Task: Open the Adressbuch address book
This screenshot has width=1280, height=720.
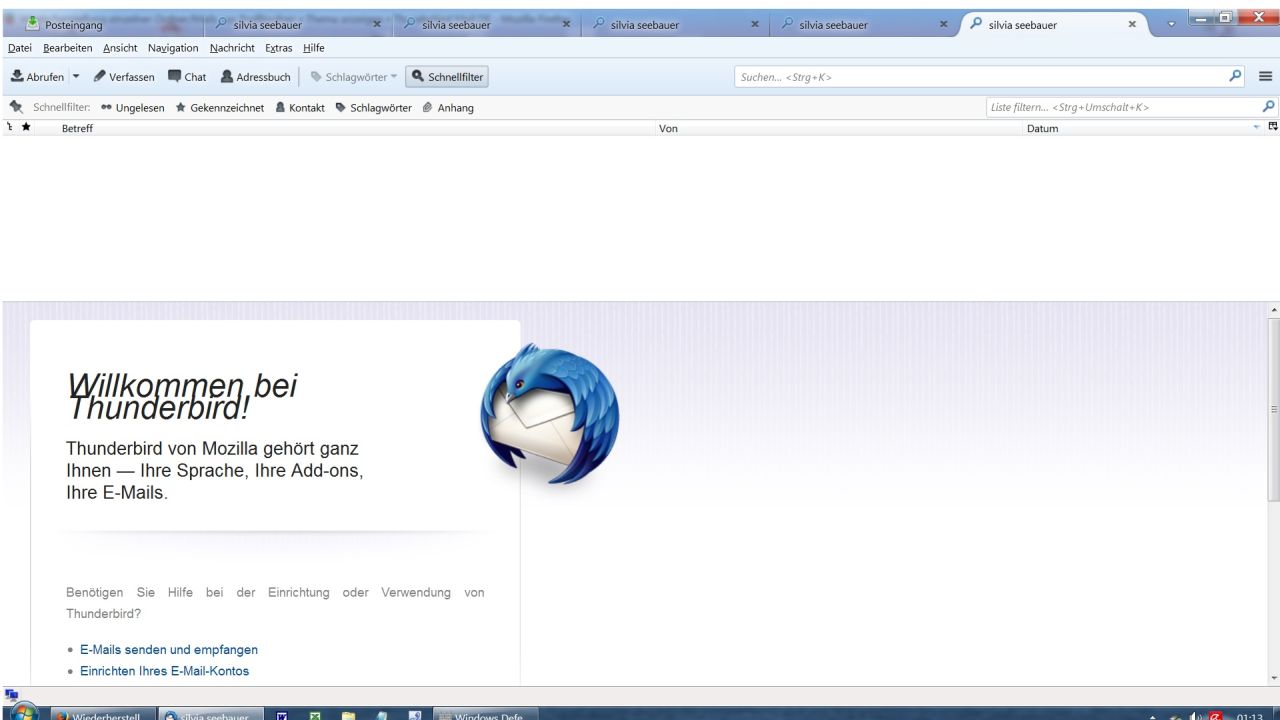Action: point(255,76)
